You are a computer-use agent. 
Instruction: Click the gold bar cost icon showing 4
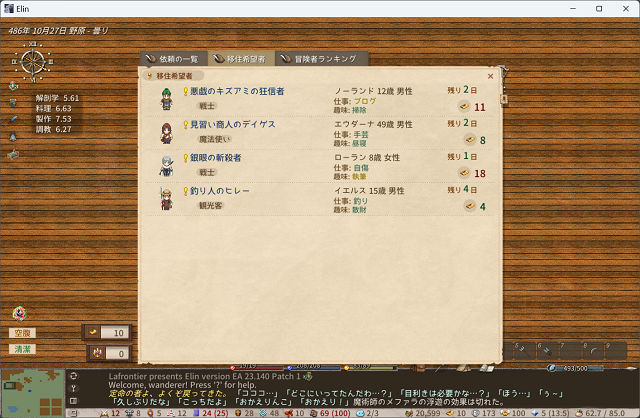(470, 206)
